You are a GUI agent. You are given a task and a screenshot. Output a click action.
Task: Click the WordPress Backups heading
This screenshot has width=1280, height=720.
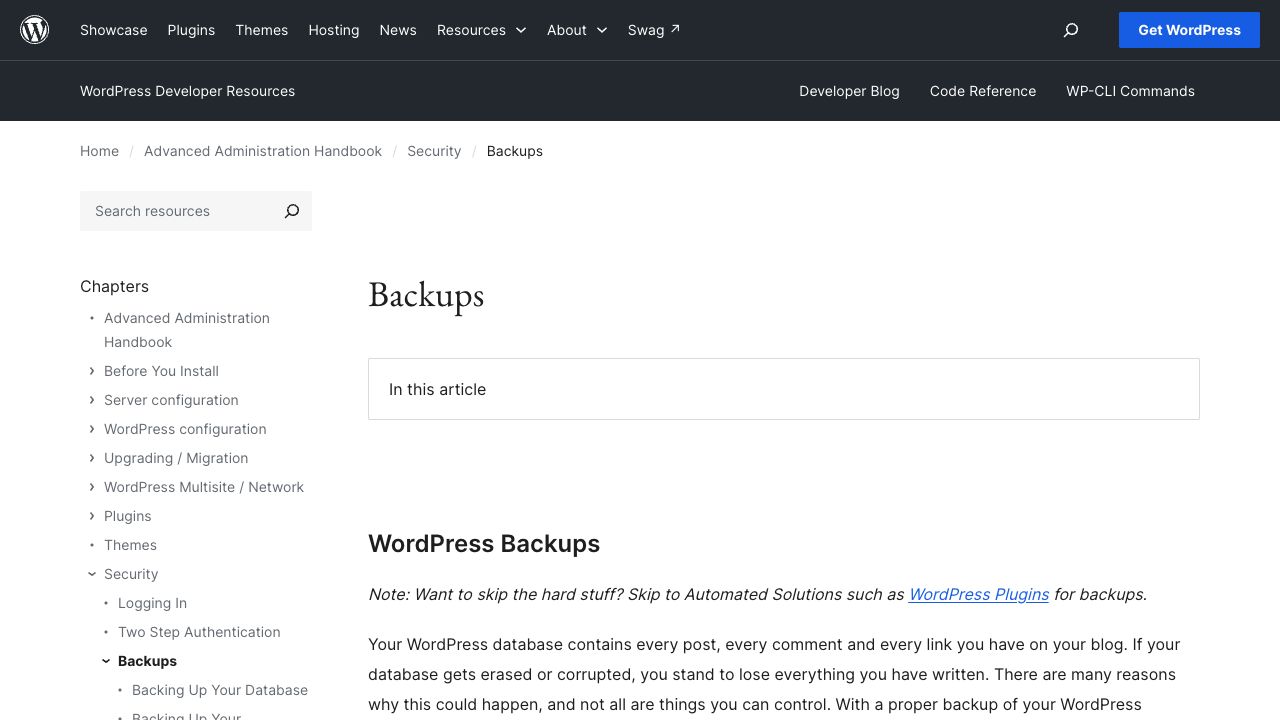484,544
